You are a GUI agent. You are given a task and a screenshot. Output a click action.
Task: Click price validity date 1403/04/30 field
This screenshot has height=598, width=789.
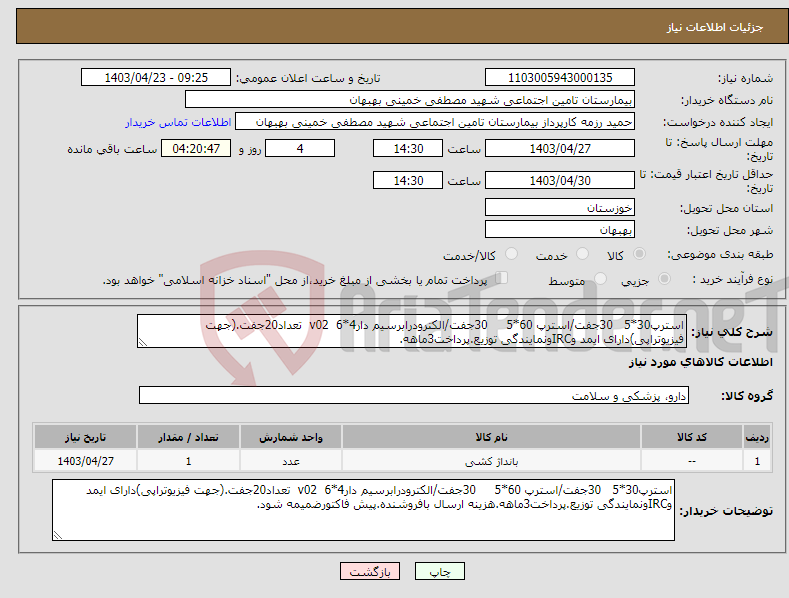[560, 180]
